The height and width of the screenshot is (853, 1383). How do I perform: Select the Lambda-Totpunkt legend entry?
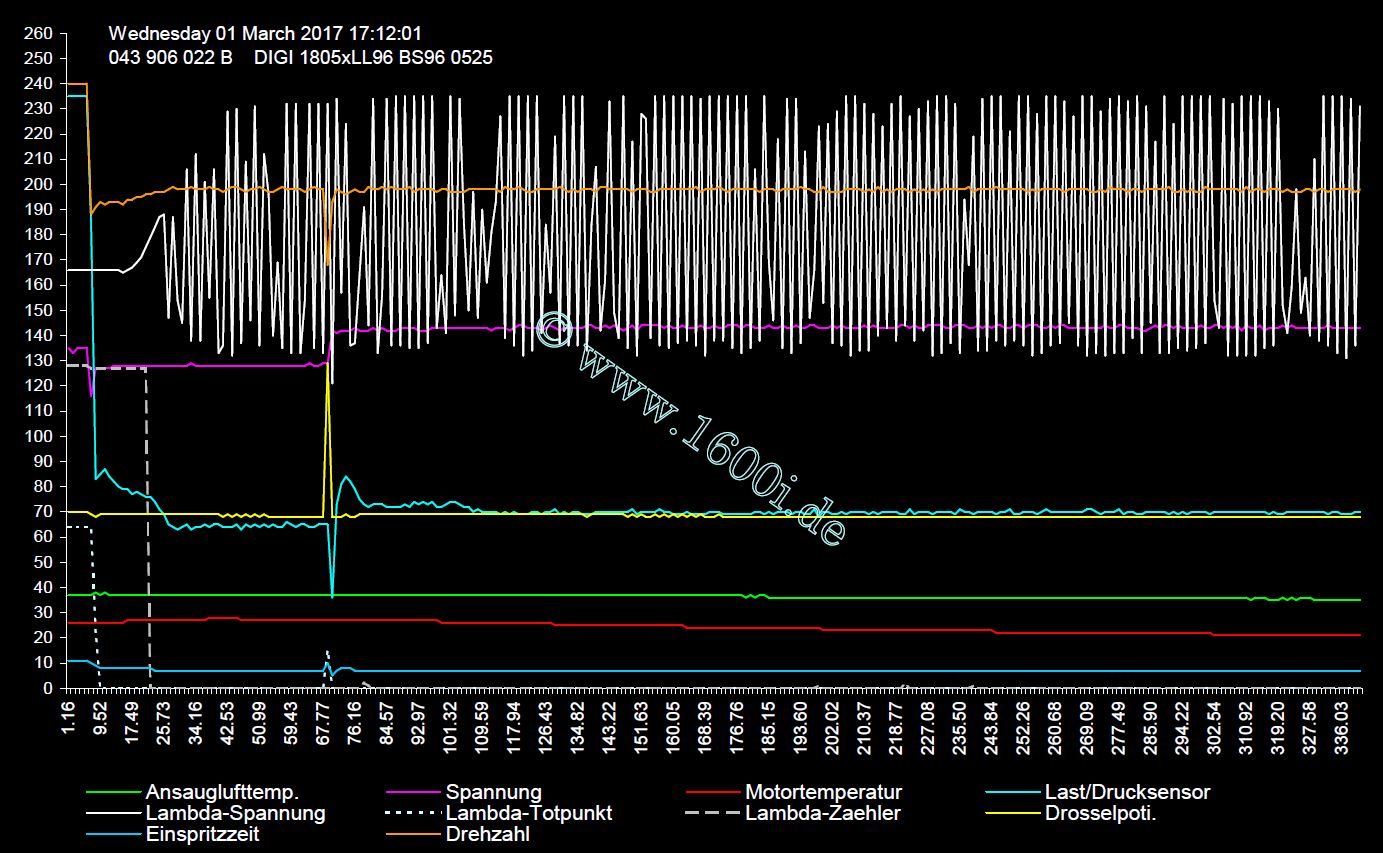pos(529,813)
